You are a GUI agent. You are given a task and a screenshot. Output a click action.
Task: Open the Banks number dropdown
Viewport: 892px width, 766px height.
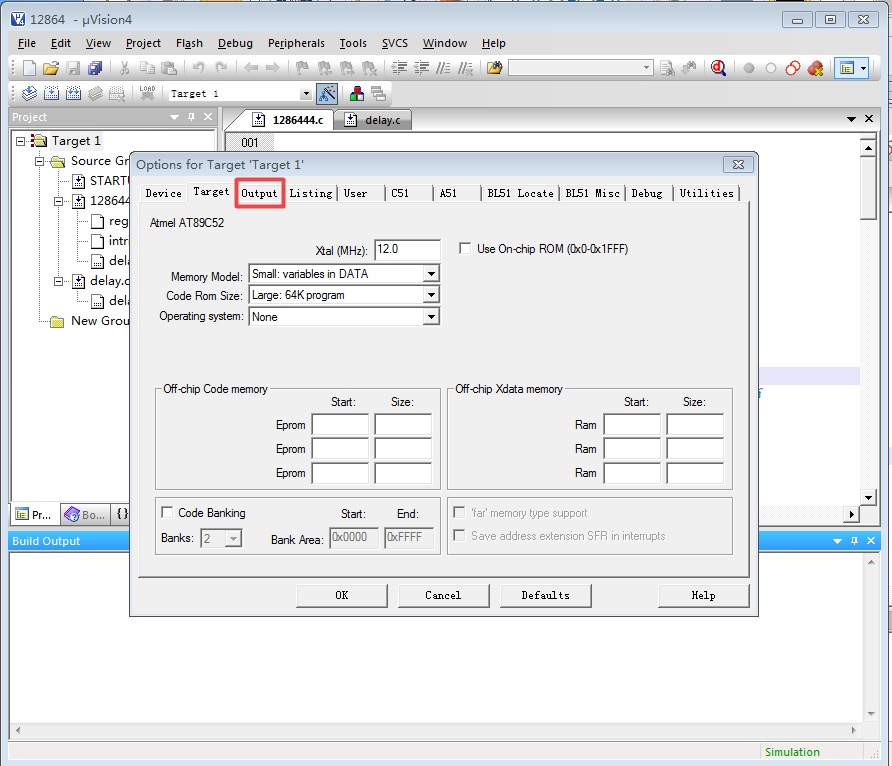tap(233, 538)
